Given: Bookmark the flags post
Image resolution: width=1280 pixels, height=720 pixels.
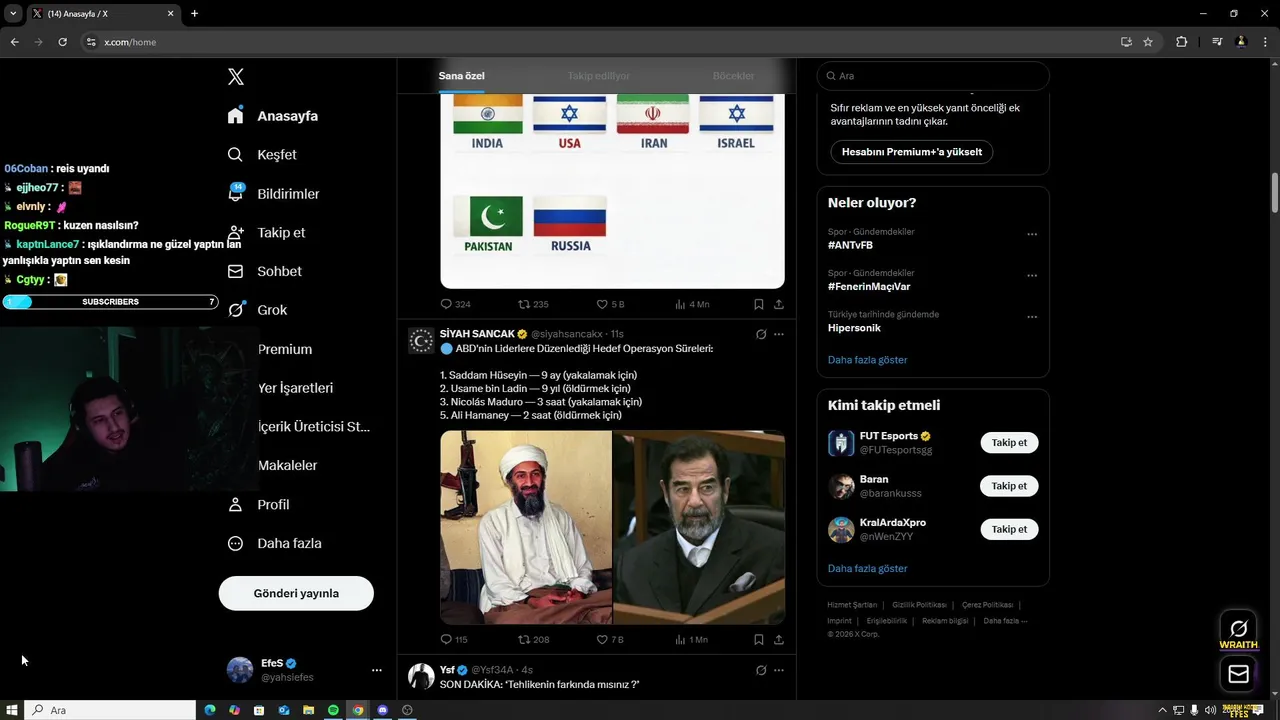Looking at the screenshot, I should point(759,304).
